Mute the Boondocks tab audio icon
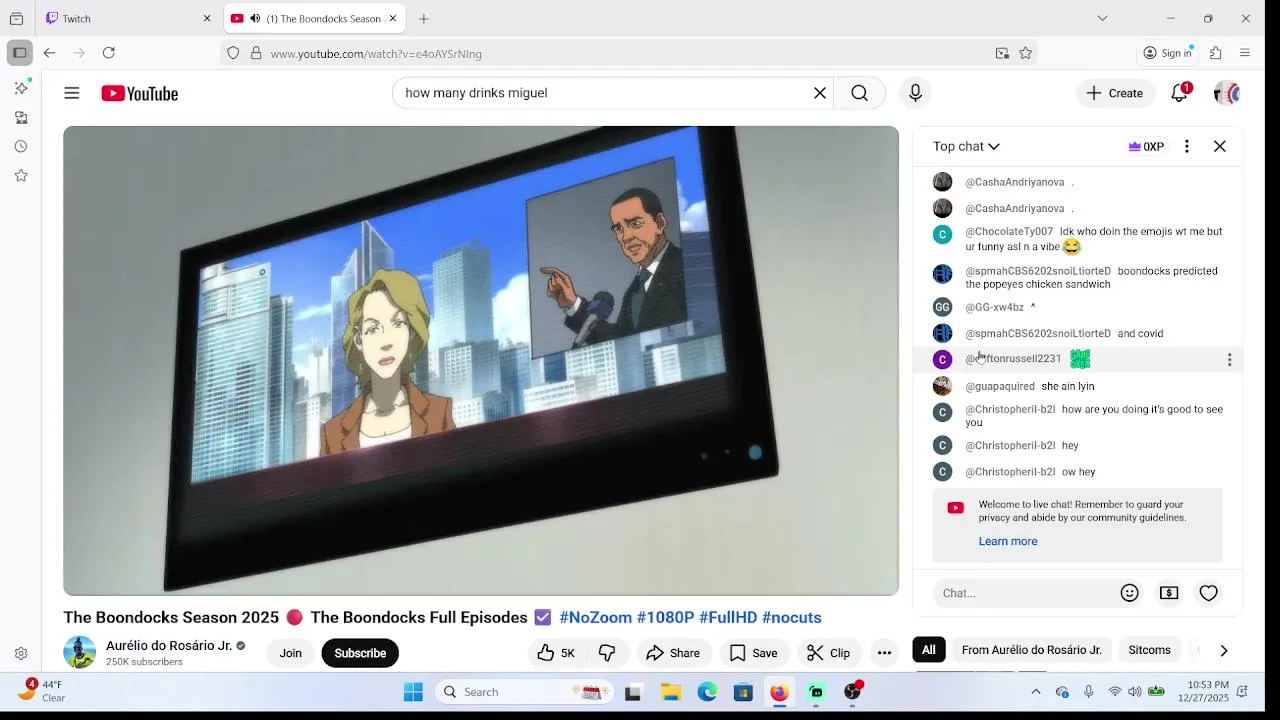1280x720 pixels. [x=255, y=18]
